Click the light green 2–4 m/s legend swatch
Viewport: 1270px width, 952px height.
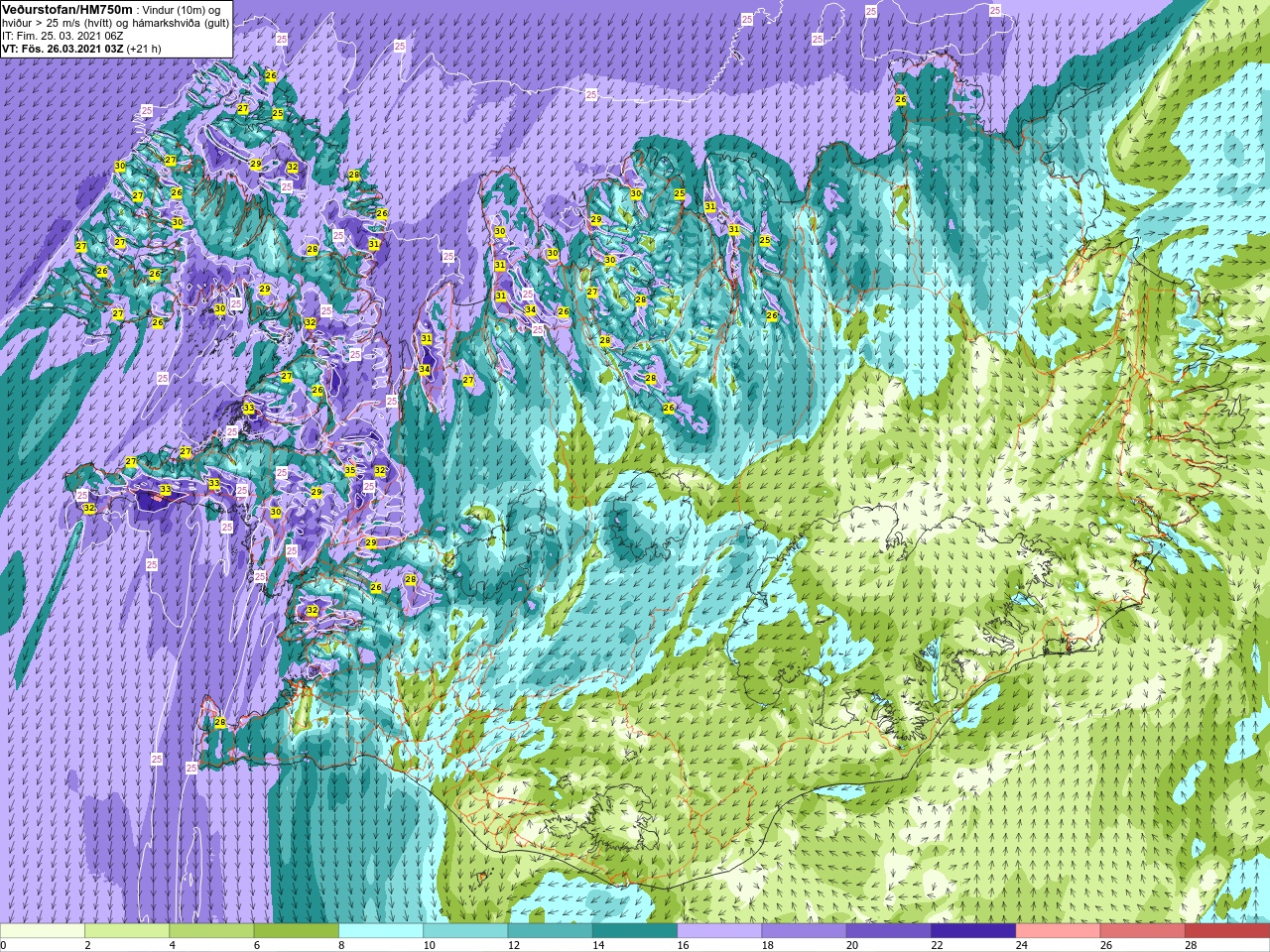click(x=127, y=931)
